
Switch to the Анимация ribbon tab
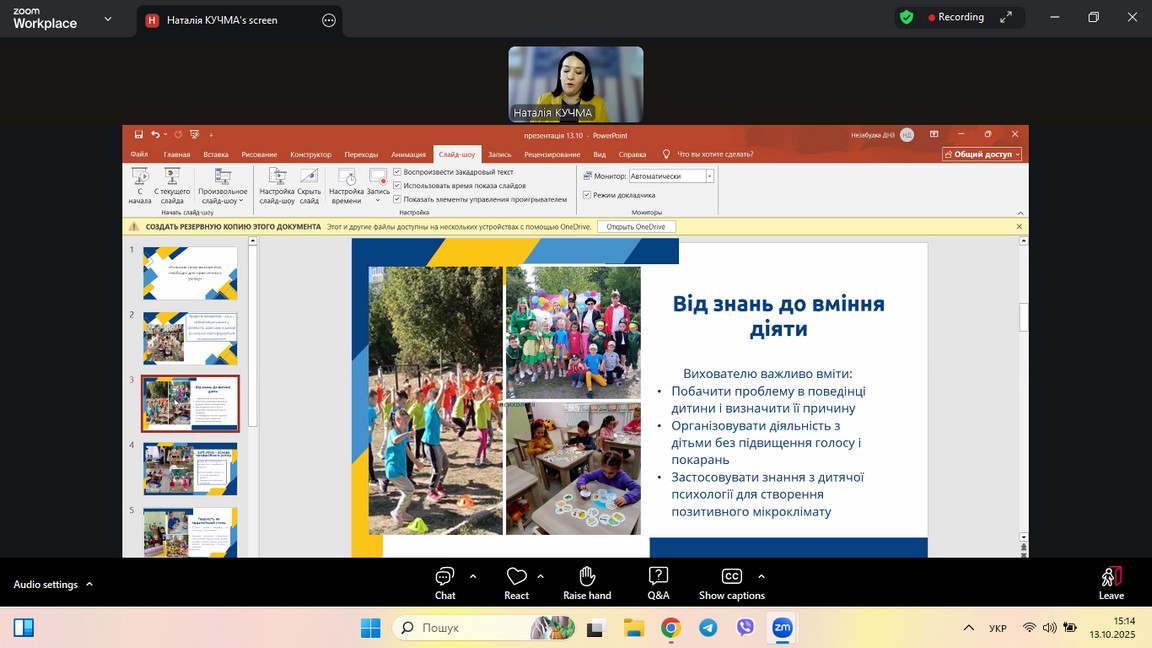point(408,154)
